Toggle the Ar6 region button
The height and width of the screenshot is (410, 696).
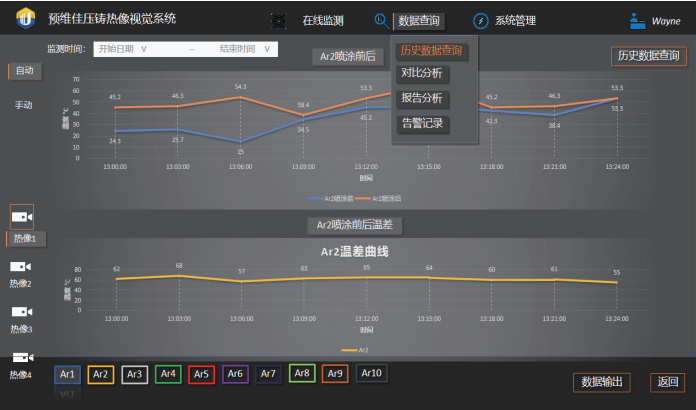pos(235,374)
